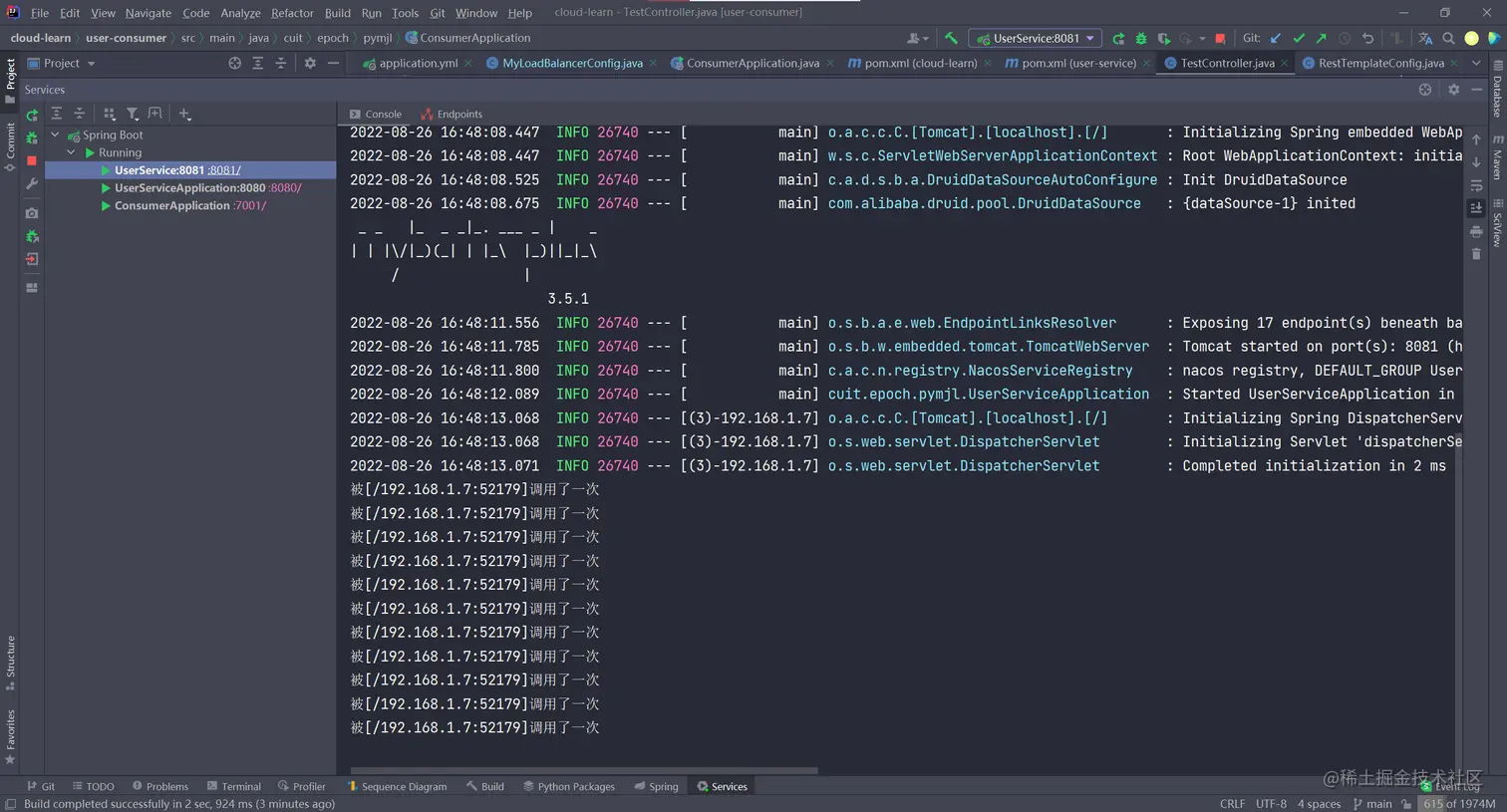Click the green Debug bug icon in main toolbar
The image size is (1507, 812).
point(1141,38)
